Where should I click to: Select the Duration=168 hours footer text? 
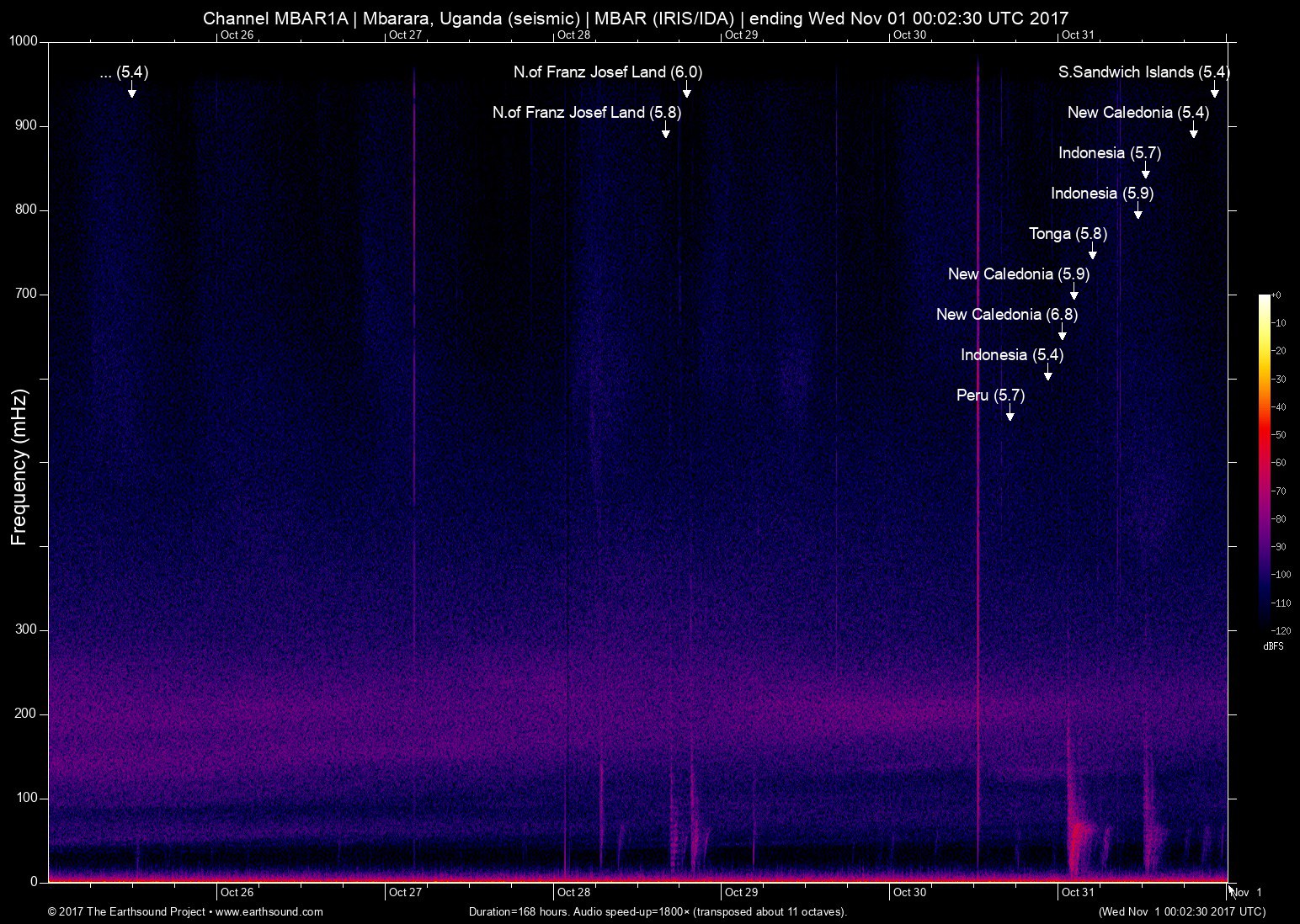pos(658,911)
